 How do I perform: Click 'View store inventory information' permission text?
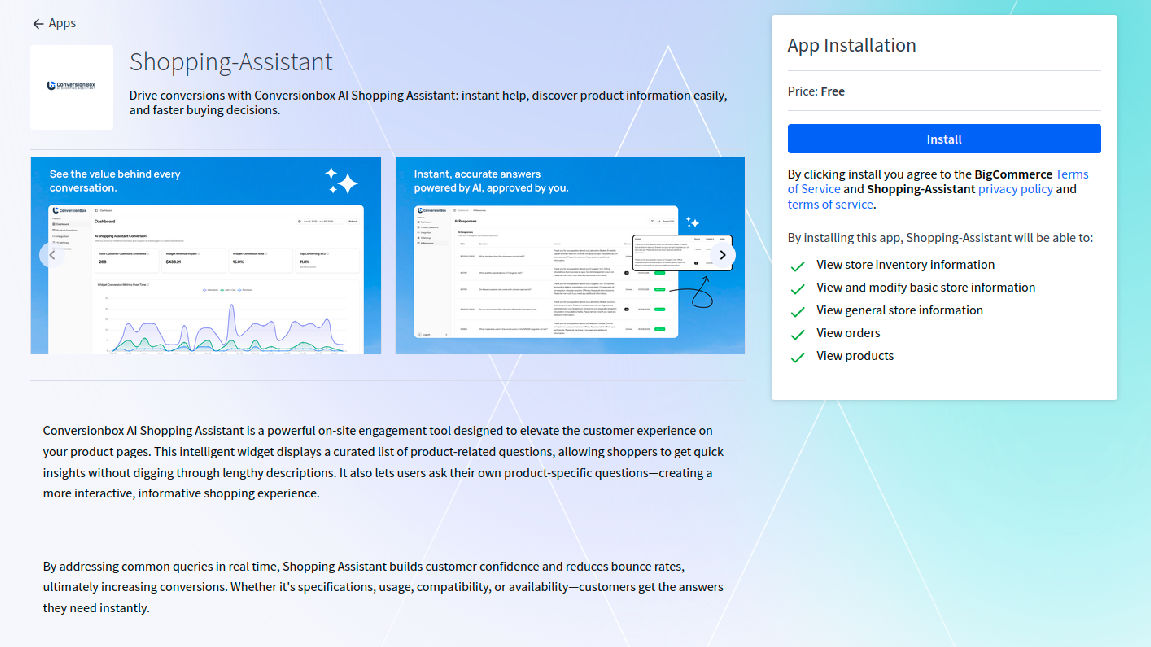point(905,265)
